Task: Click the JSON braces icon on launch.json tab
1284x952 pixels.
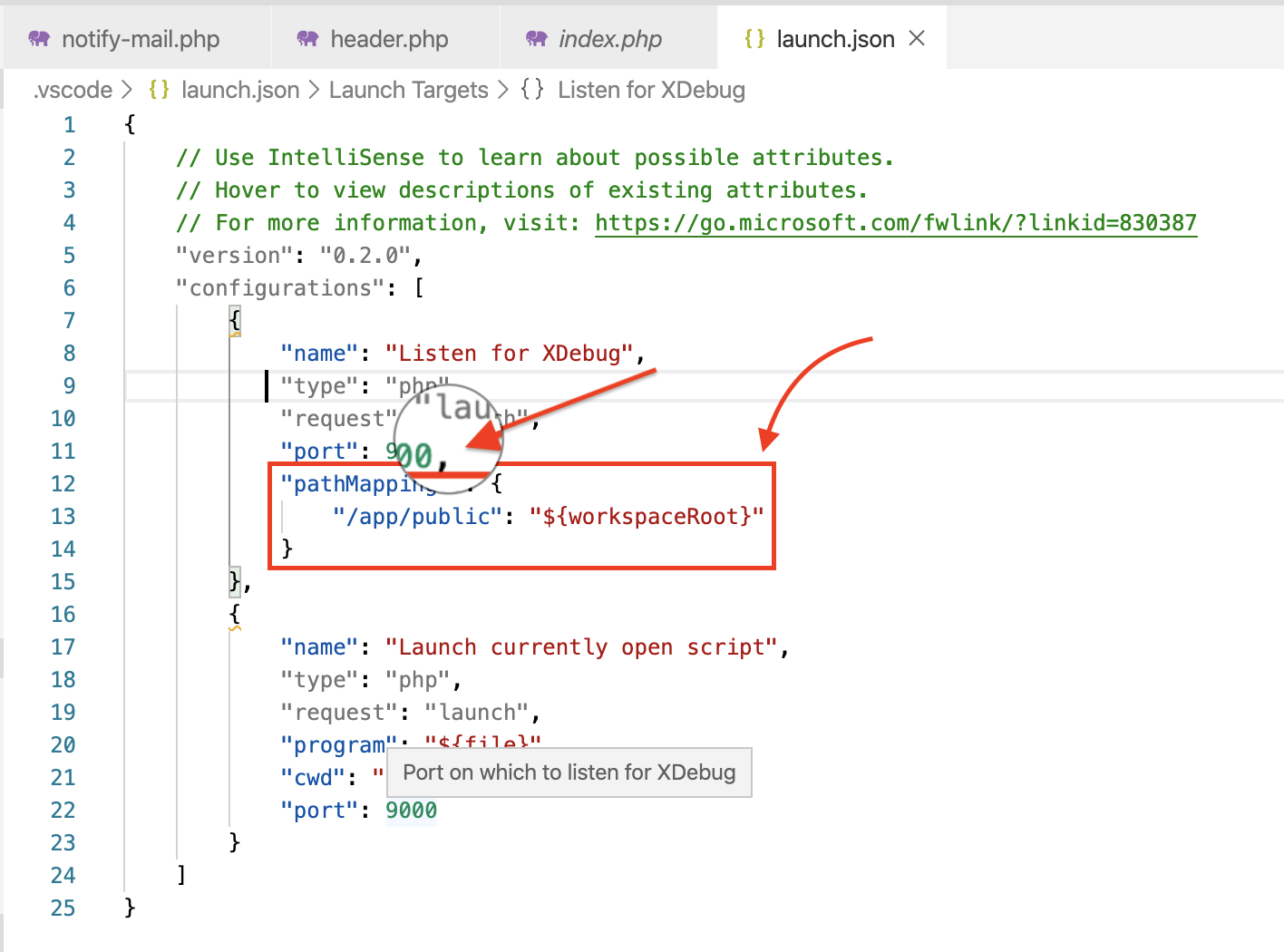Action: point(754,39)
